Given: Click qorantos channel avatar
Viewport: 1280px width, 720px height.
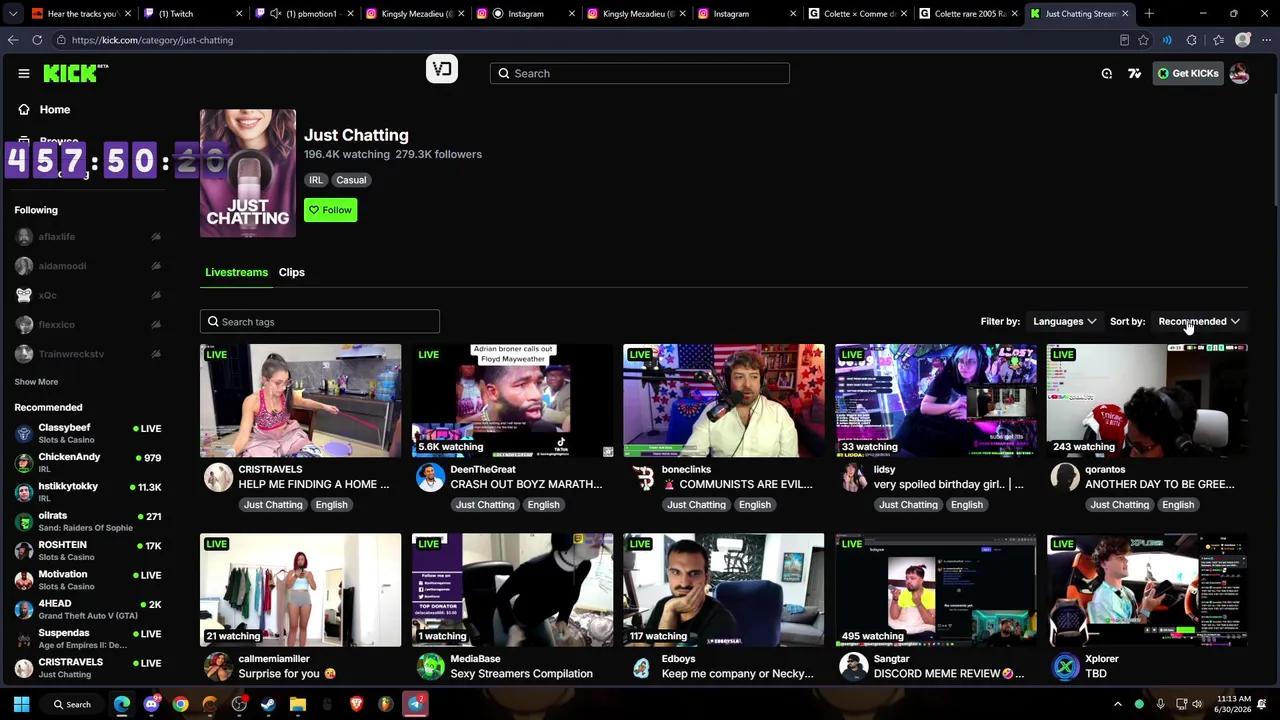Looking at the screenshot, I should point(1065,477).
